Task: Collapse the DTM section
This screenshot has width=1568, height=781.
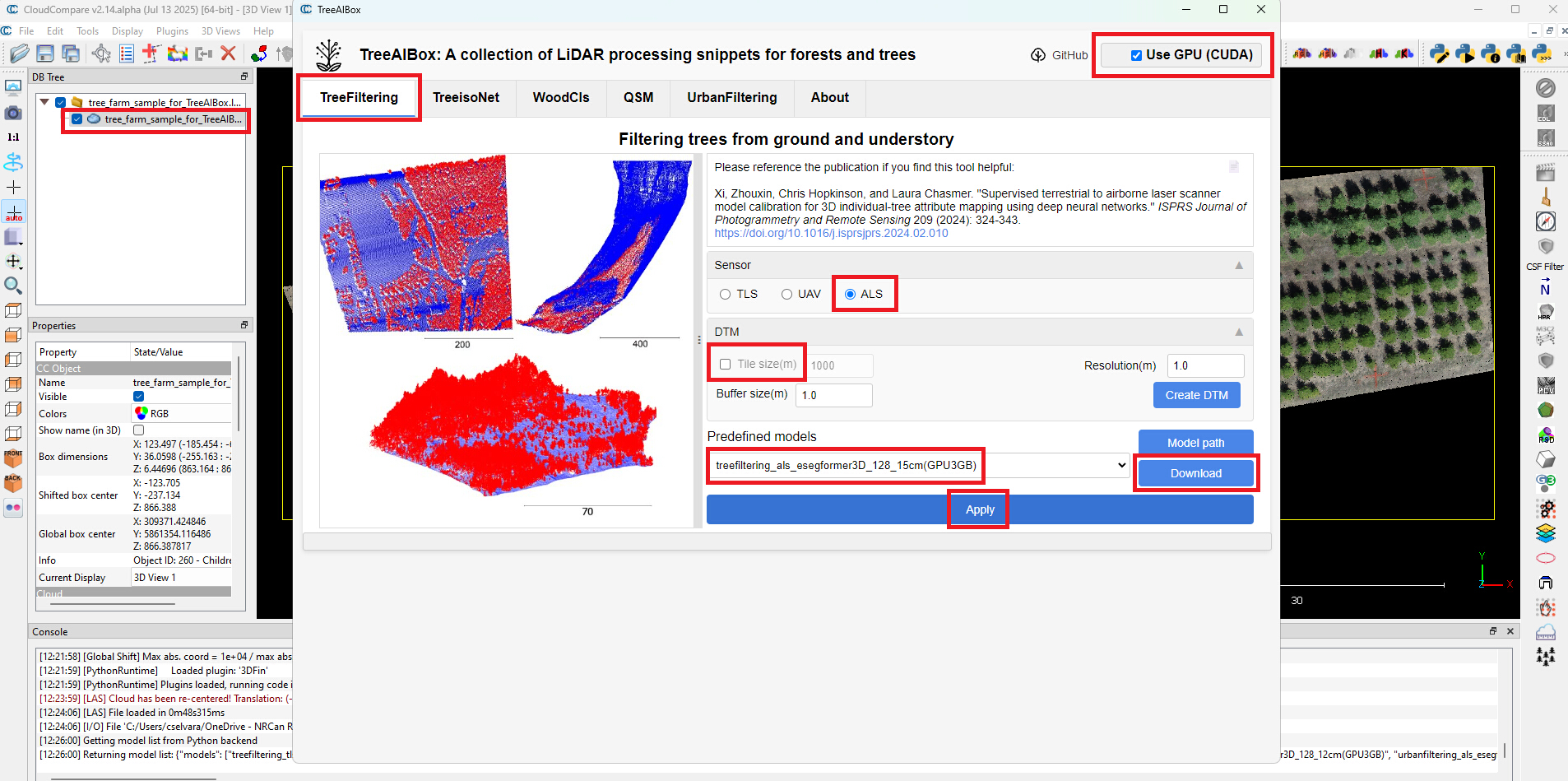Action: pyautogui.click(x=1239, y=332)
